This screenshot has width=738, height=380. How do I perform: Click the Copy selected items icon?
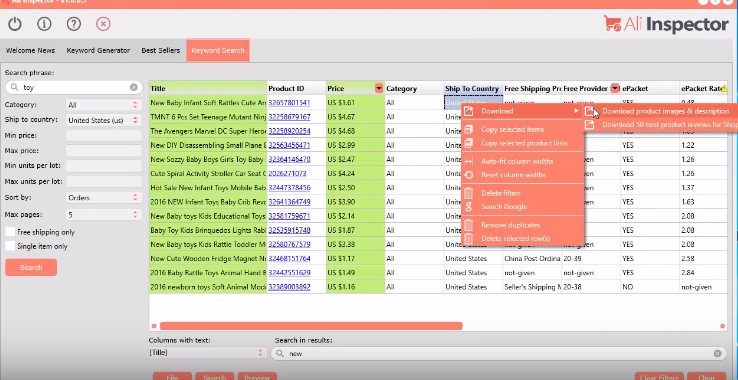468,129
